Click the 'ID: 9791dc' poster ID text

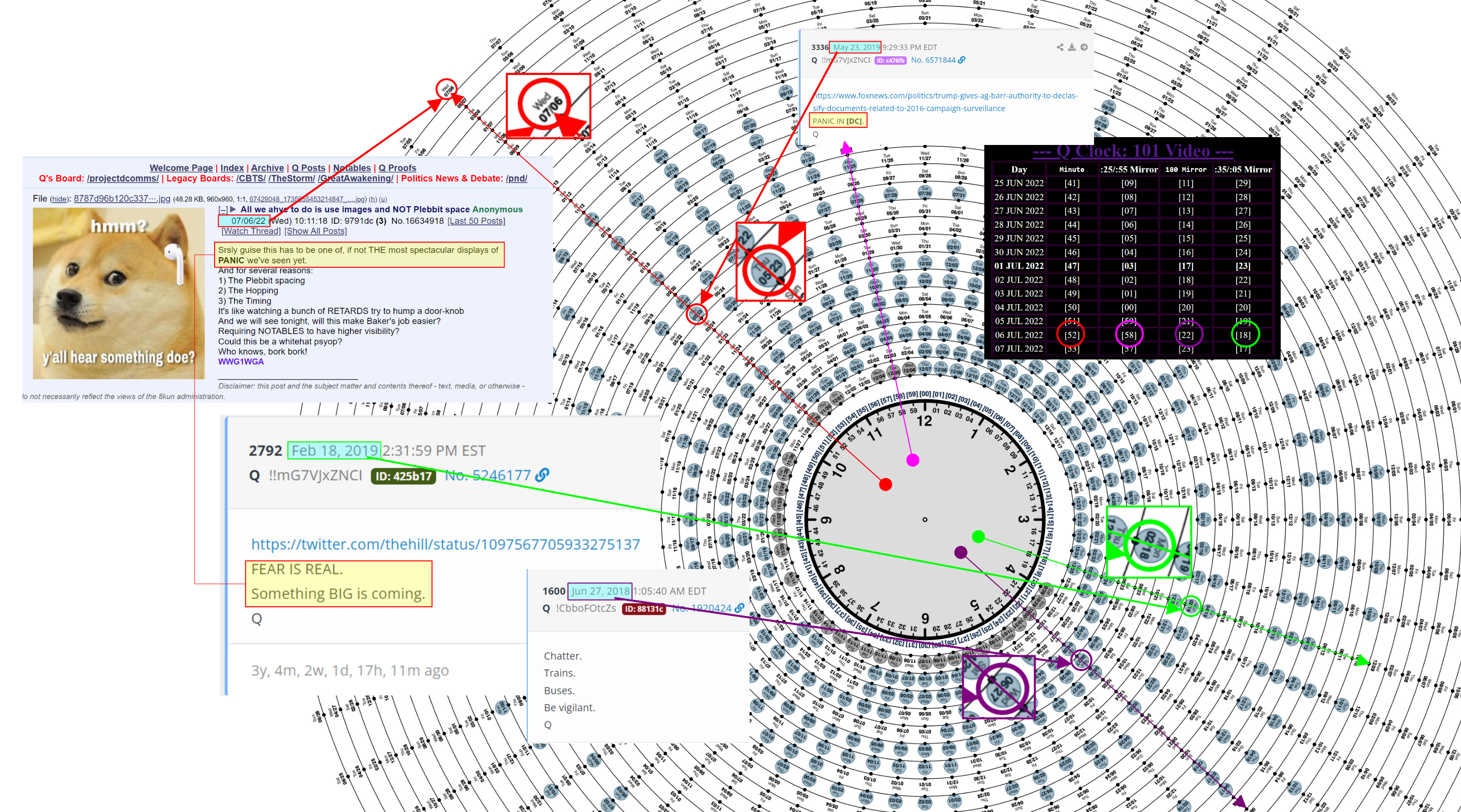pyautogui.click(x=352, y=220)
